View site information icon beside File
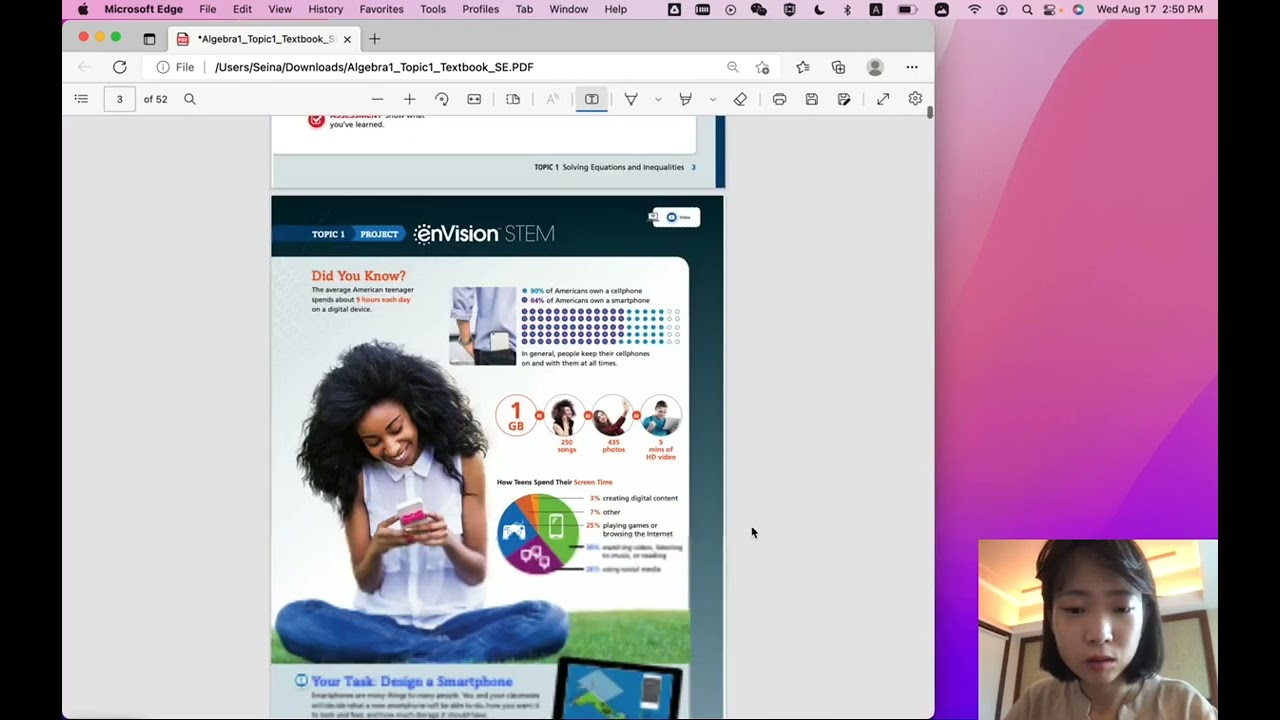 163,67
